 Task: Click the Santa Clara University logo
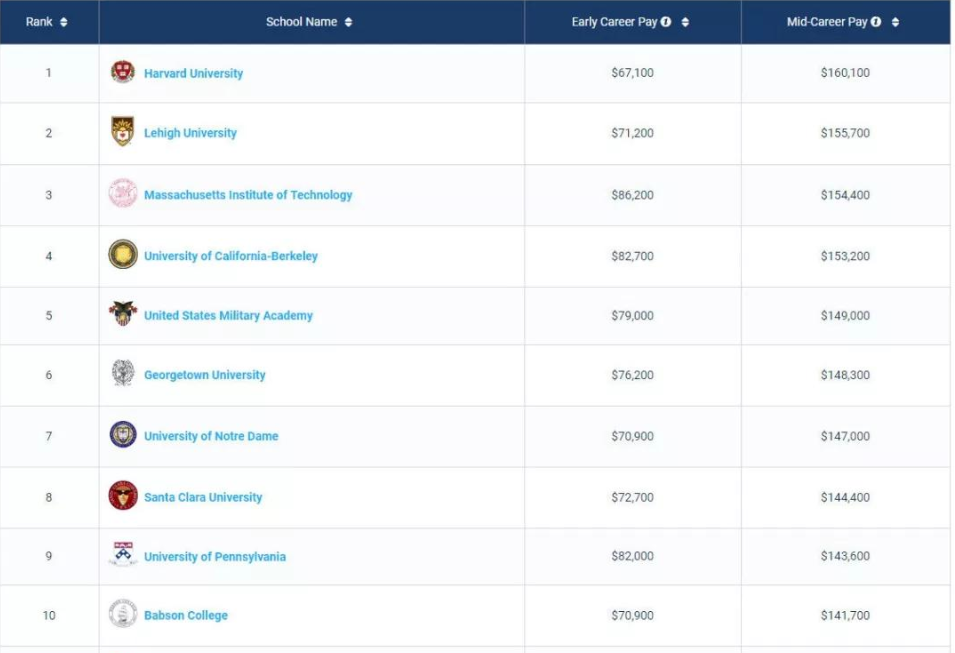[x=122, y=495]
